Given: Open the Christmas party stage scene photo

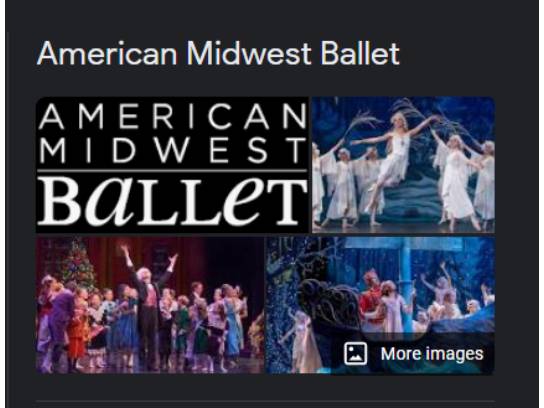Looking at the screenshot, I should 150,305.
